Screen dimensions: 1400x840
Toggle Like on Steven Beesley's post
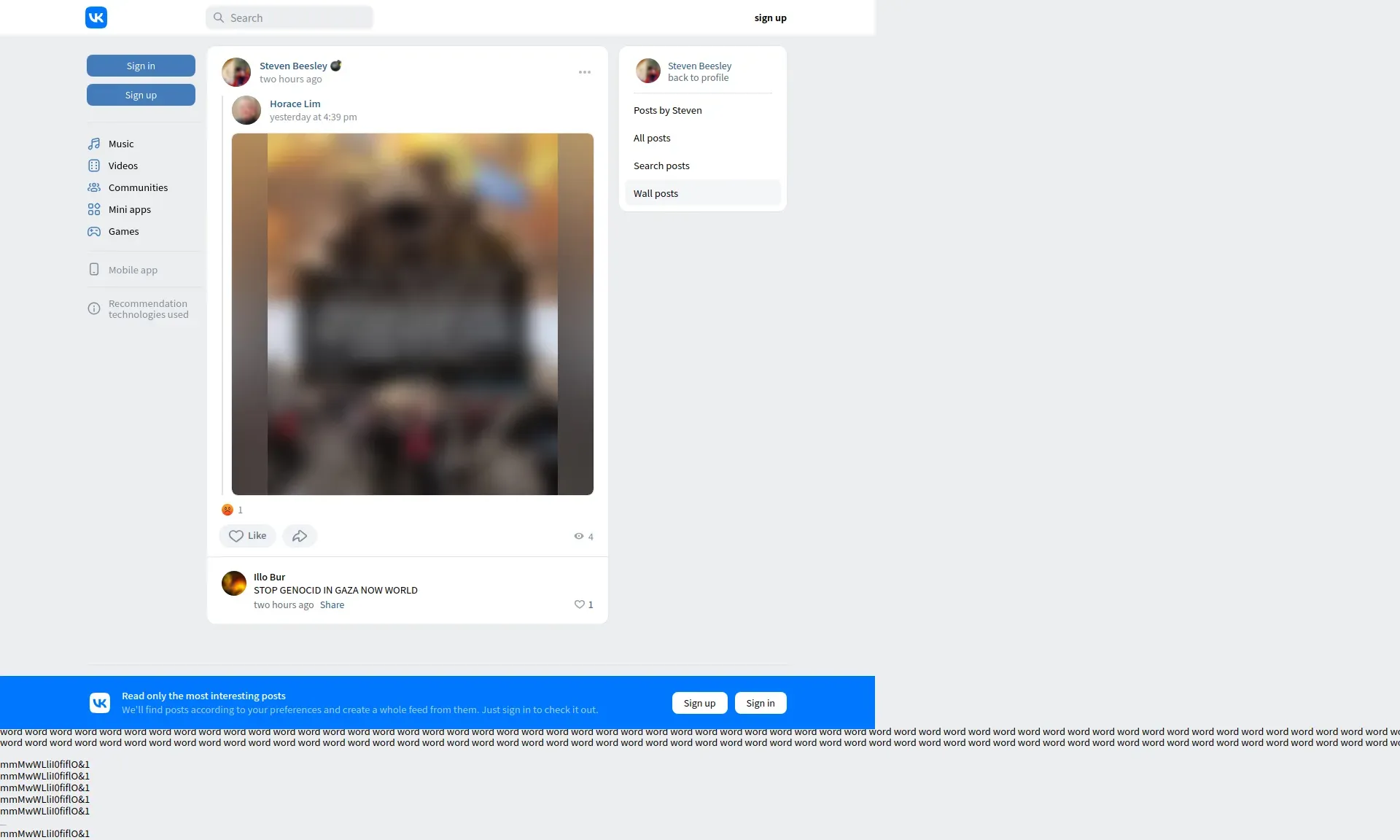point(247,536)
